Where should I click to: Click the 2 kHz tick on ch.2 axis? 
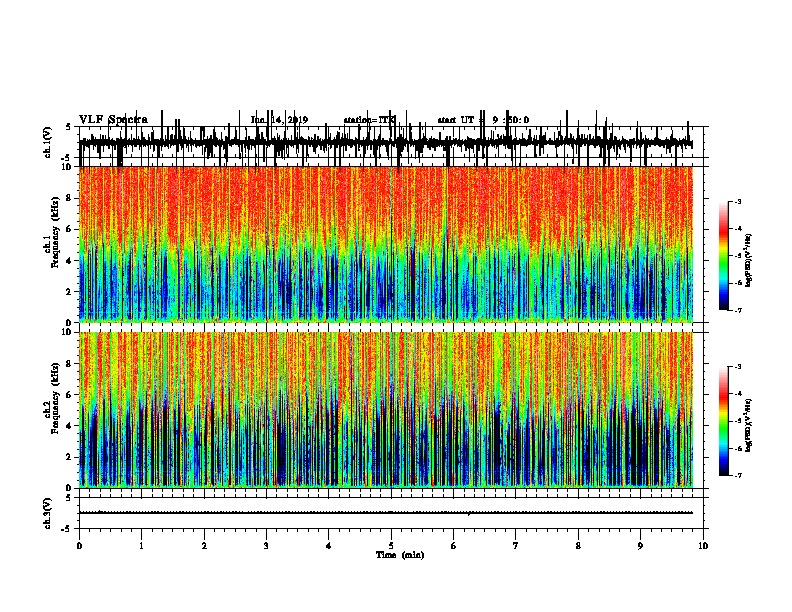tap(69, 457)
